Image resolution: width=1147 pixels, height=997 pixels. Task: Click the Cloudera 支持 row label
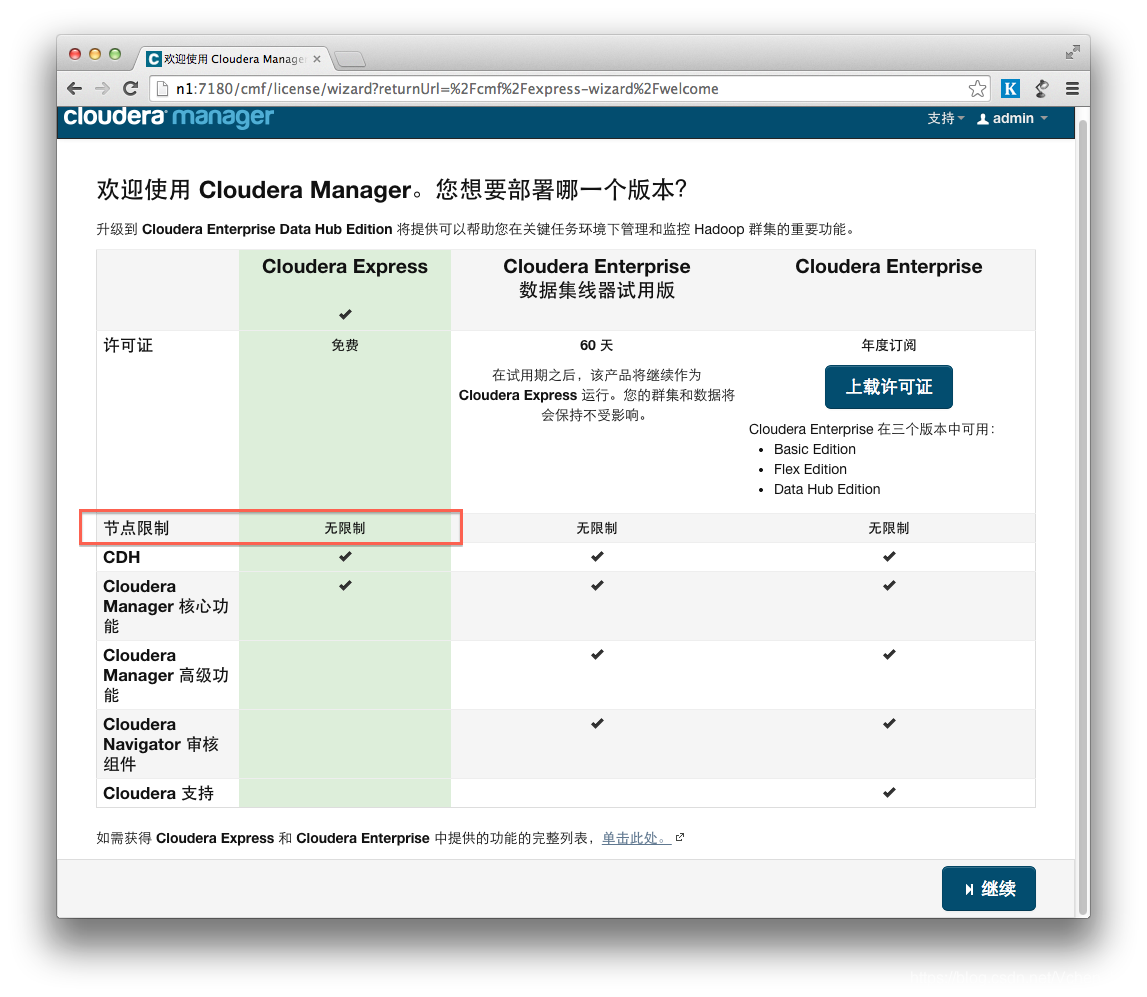point(159,794)
